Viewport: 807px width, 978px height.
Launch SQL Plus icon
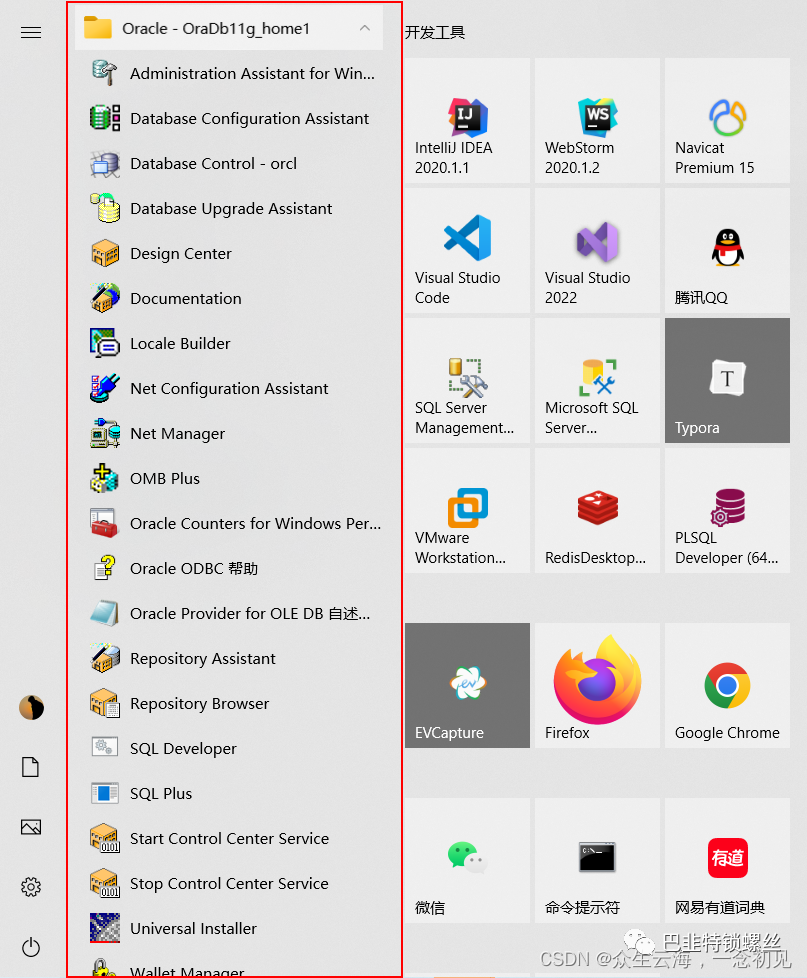[105, 793]
